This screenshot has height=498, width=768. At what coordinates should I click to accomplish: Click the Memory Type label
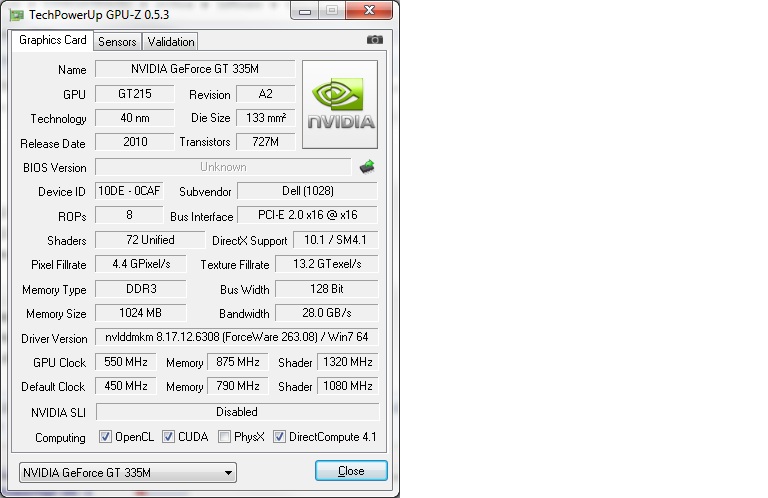tap(54, 290)
